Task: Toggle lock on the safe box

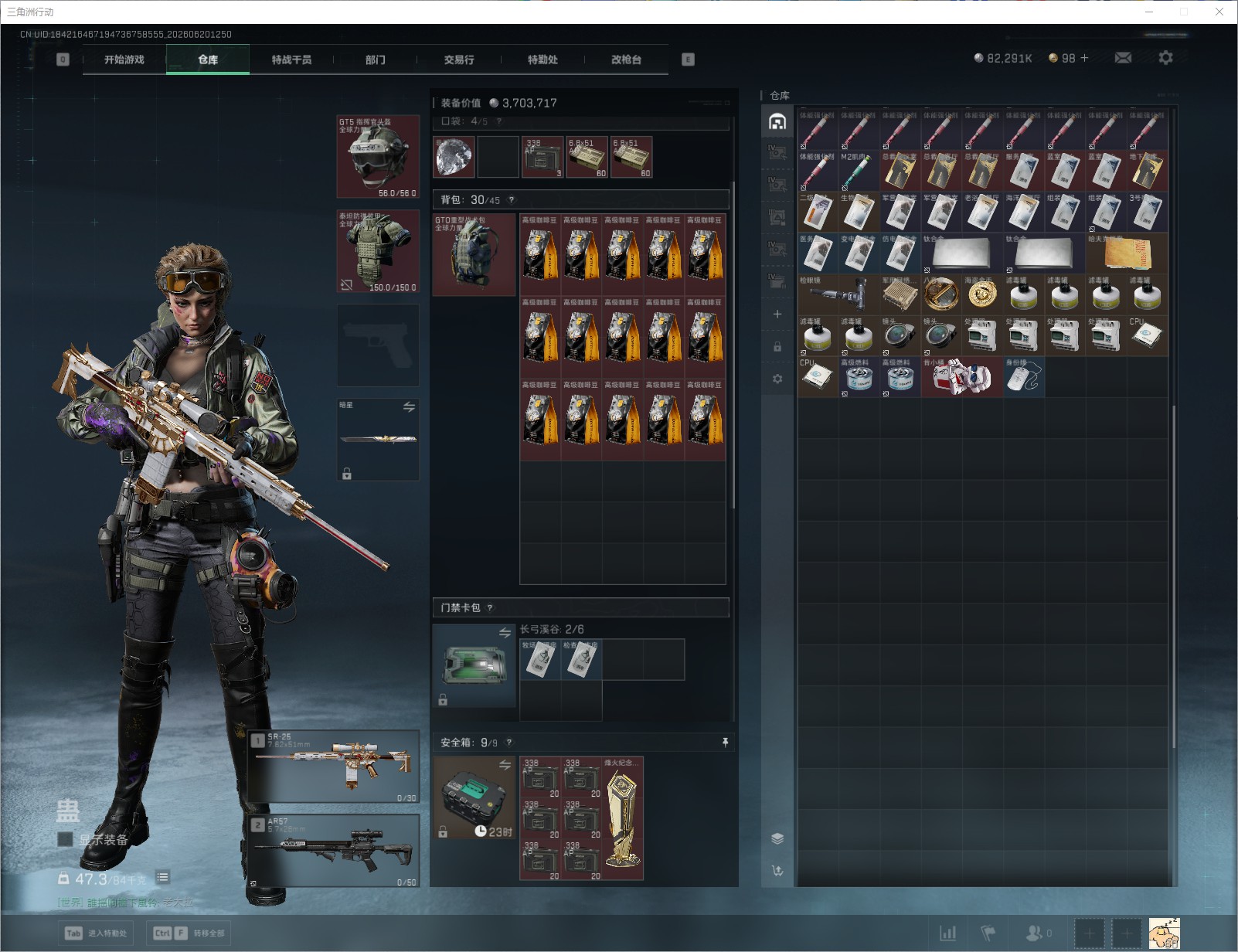Action: point(443,831)
